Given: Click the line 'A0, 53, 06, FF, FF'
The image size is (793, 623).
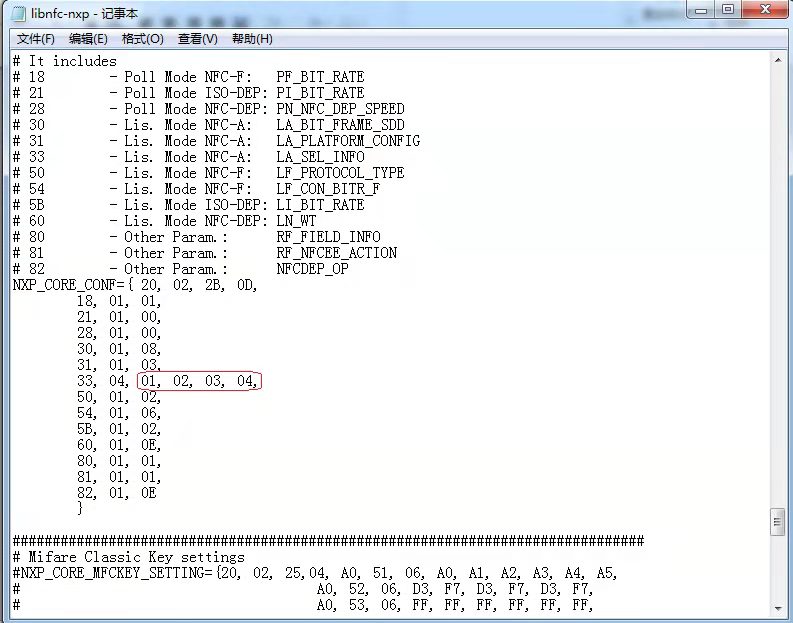Looking at the screenshot, I should (x=454, y=605).
